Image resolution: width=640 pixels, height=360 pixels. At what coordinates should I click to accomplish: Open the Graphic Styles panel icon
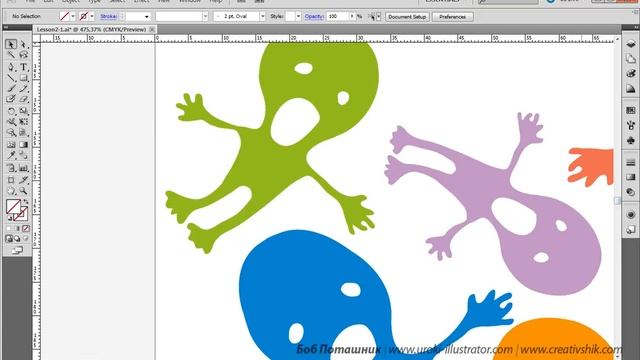click(x=631, y=229)
